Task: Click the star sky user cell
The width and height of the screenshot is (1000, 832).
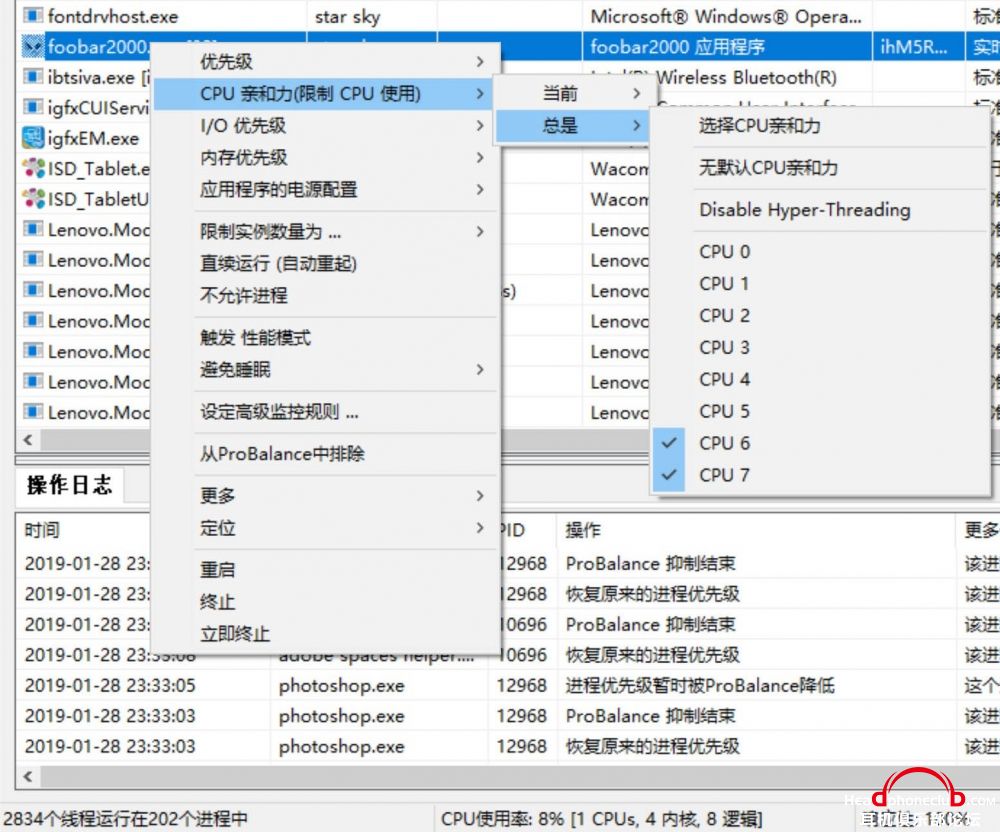Action: tap(347, 16)
